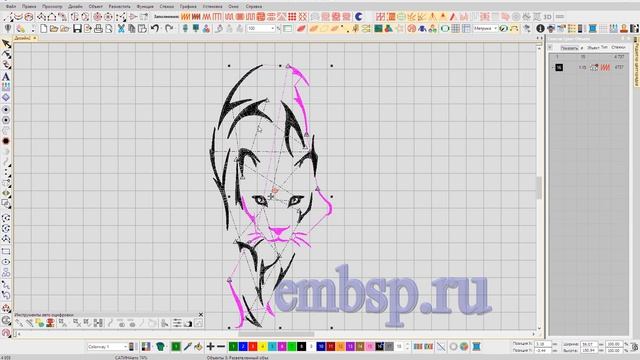The image size is (640, 360).
Task: Click the blue C stitch icon
Action: [x=358, y=17]
